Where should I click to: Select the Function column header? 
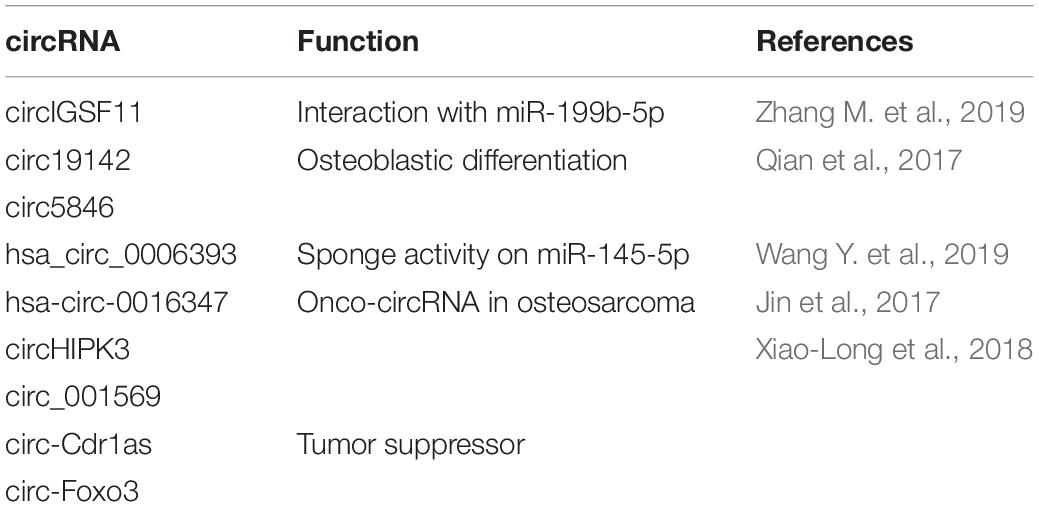coord(358,42)
